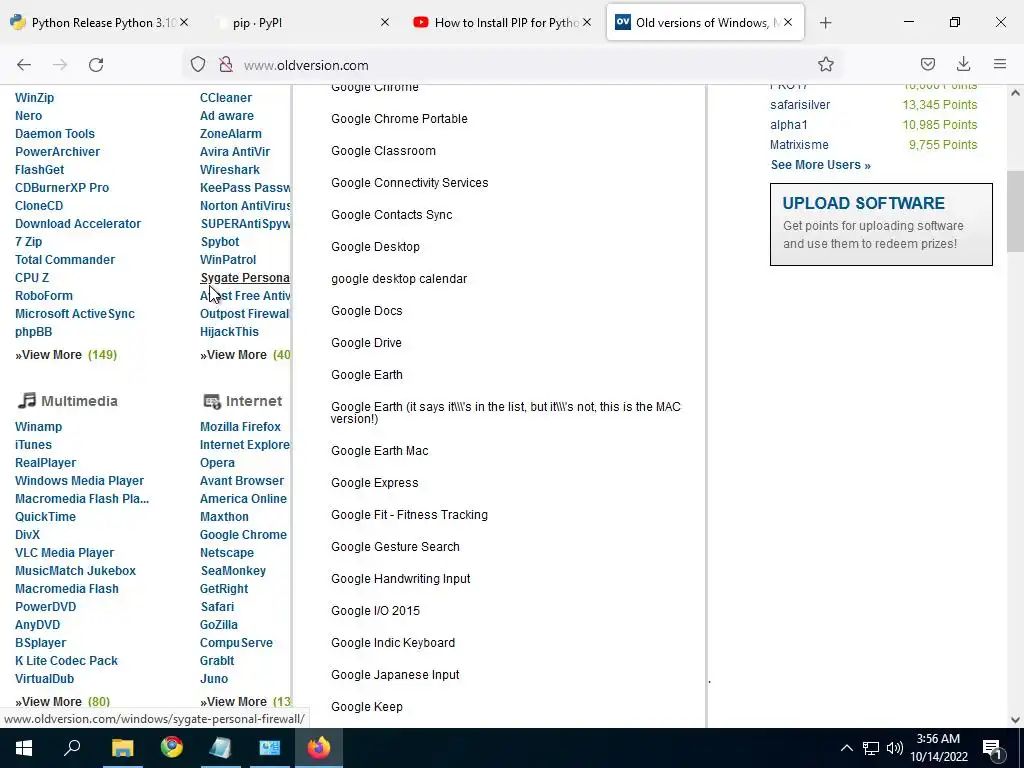Screen dimensions: 1024x768
Task: Open the Winamp link
Action: pos(39,426)
